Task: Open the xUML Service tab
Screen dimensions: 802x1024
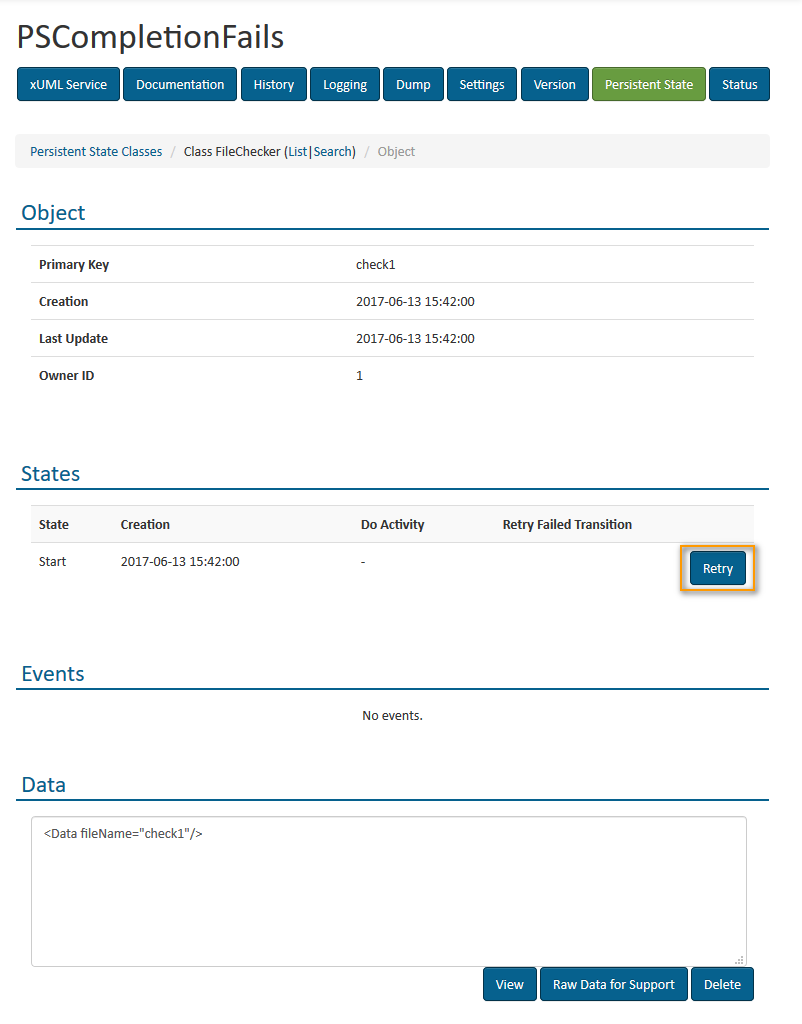Action: pos(68,85)
